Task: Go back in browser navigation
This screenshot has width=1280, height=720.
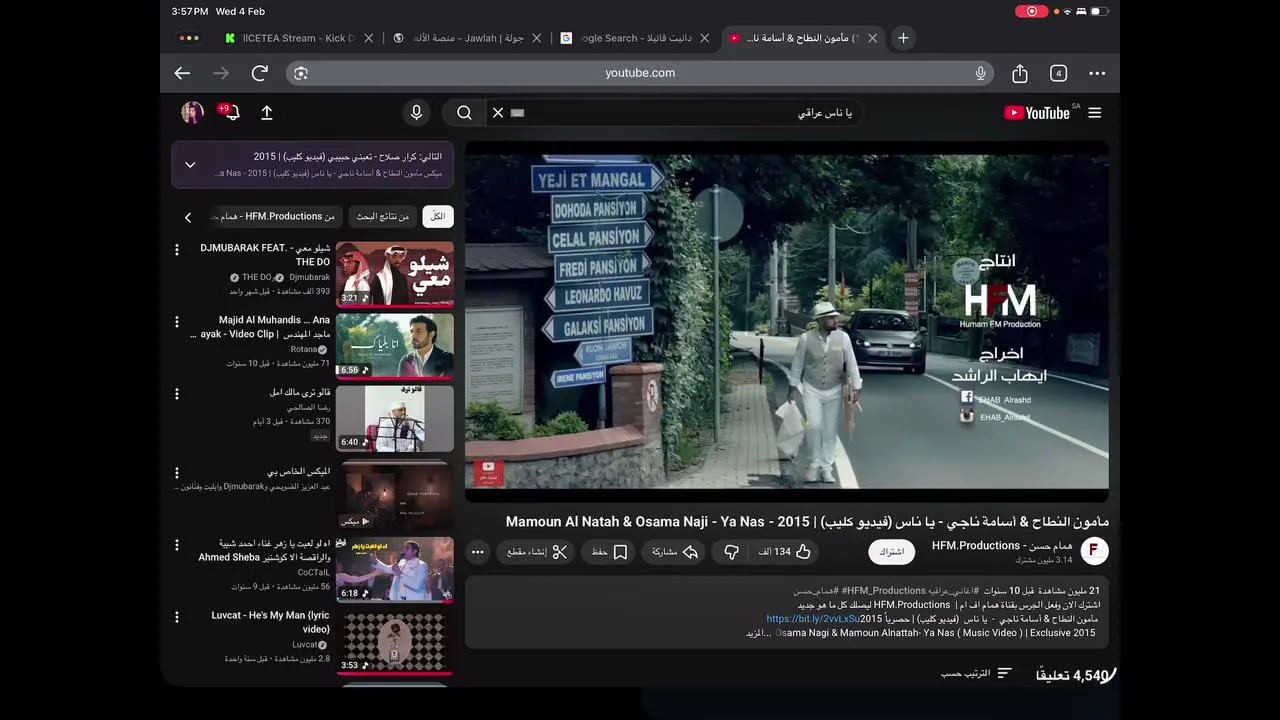Action: (182, 73)
